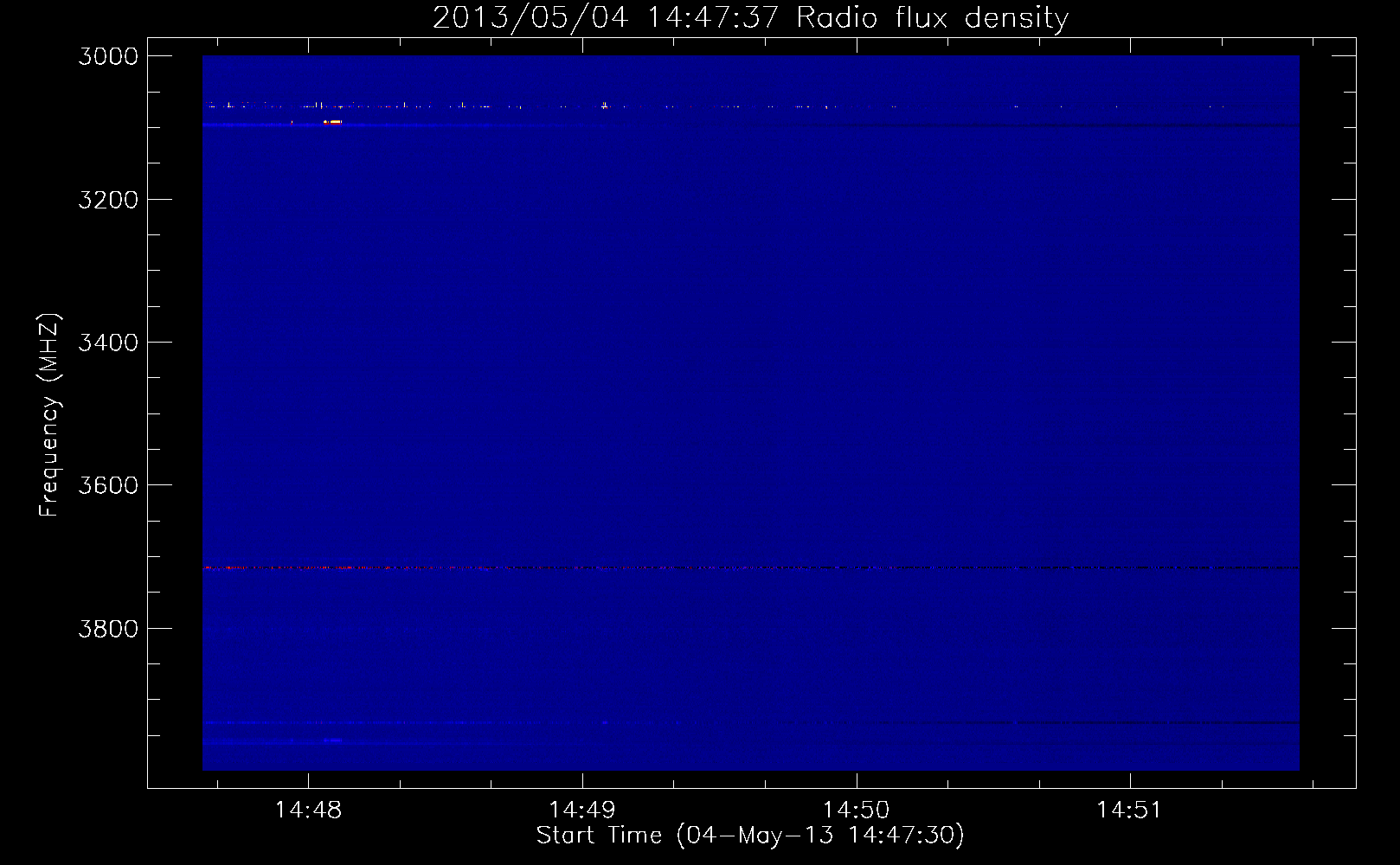Click the 3000 frequency tick label
Screen dimensions: 1400x865
[108, 56]
